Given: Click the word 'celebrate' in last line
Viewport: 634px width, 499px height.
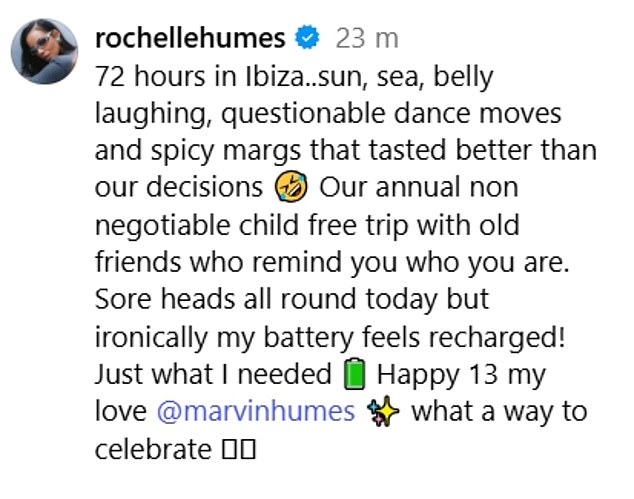Looking at the screenshot, I should coord(151,449).
